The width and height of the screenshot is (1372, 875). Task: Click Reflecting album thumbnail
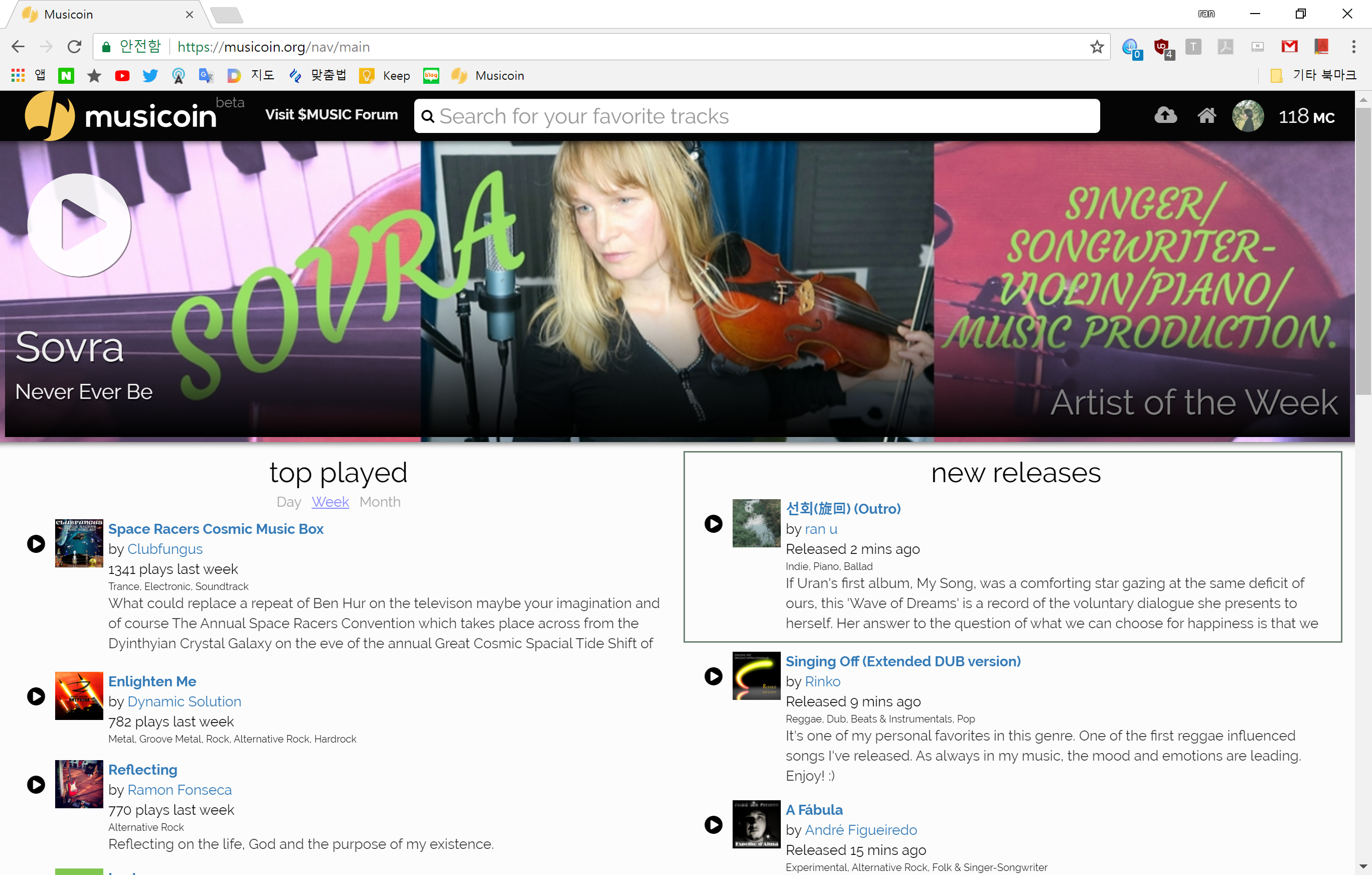point(79,784)
